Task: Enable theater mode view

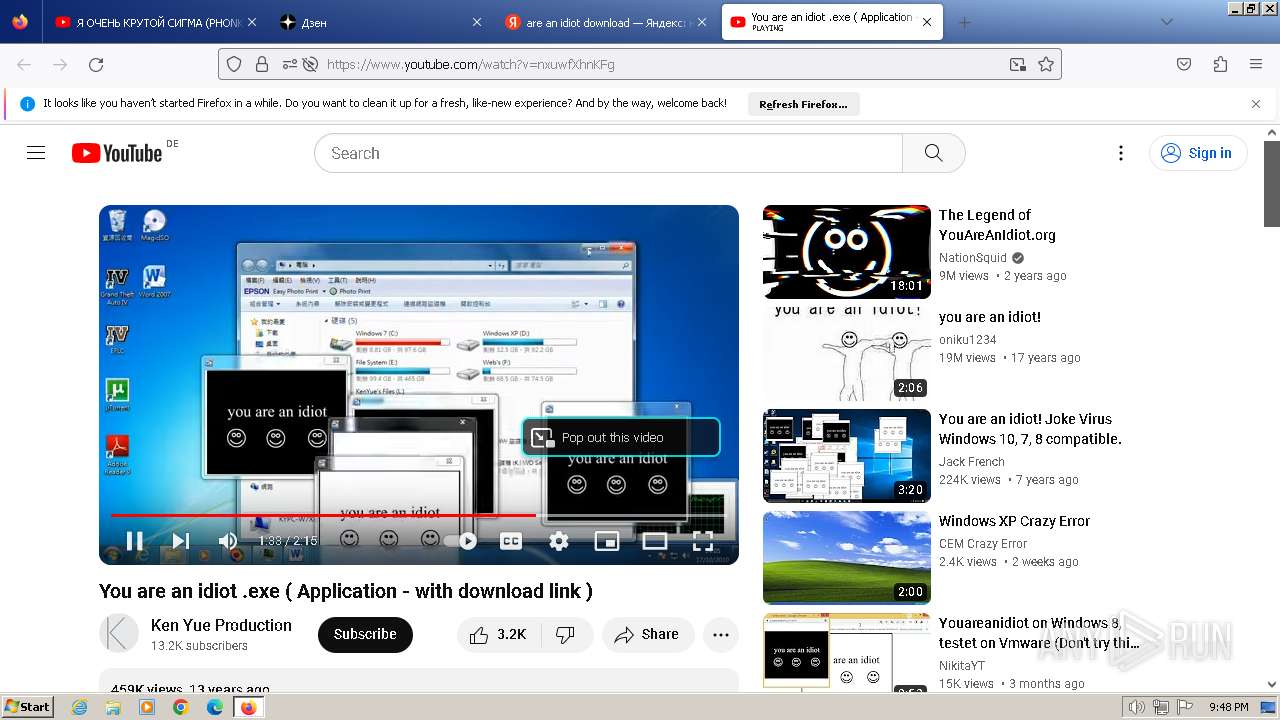Action: [x=655, y=541]
